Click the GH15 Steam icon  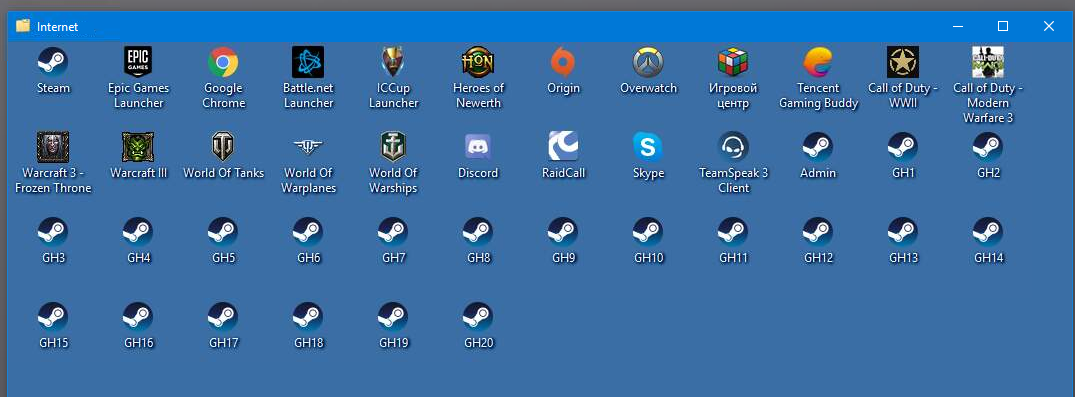(53, 317)
